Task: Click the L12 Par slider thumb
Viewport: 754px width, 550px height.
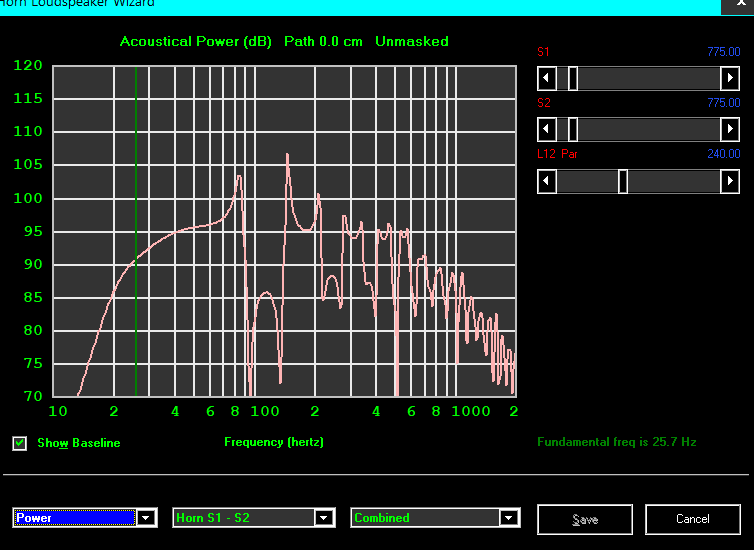Action: (x=623, y=181)
